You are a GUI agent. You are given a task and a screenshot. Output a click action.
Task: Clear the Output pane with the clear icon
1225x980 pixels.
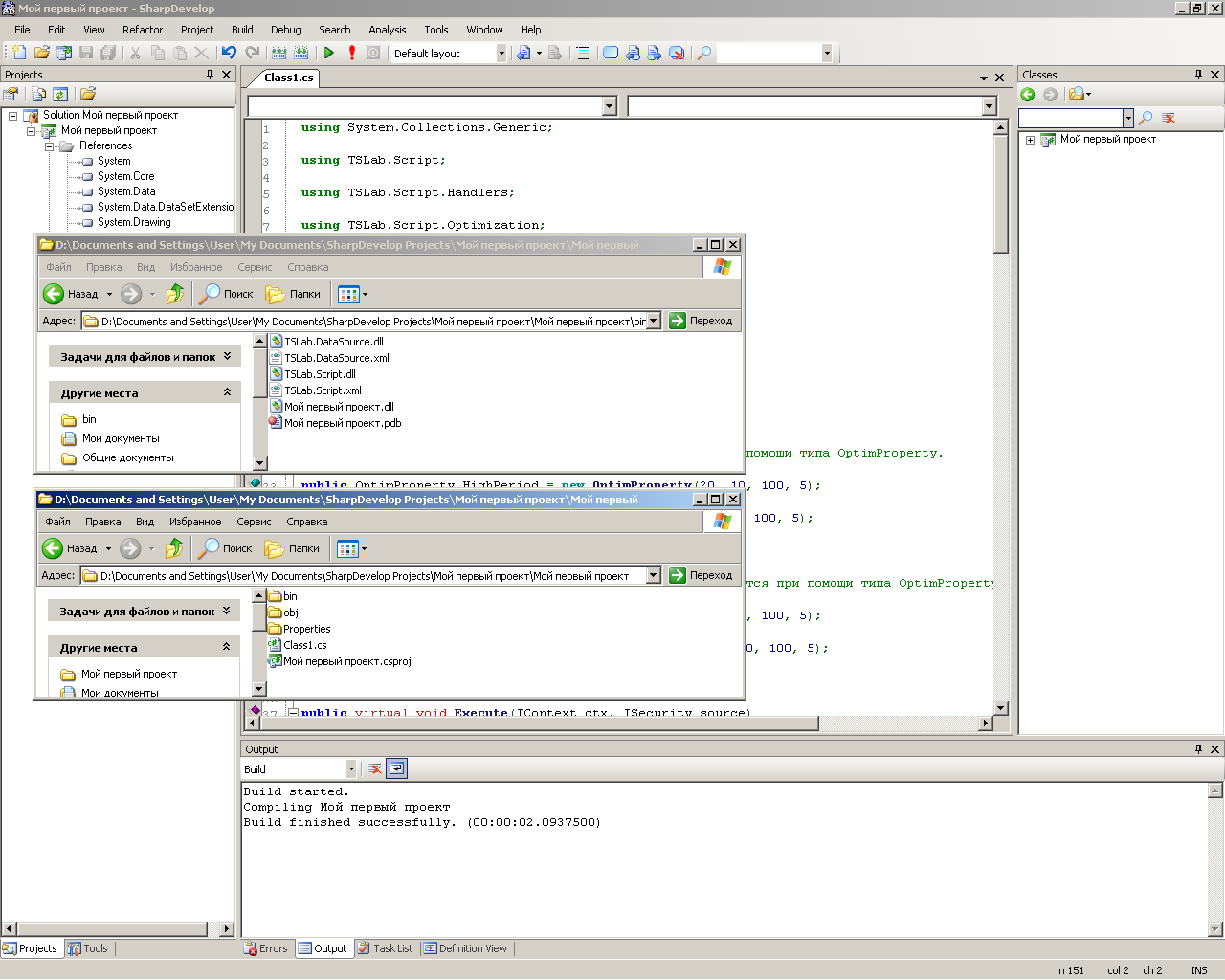tap(375, 768)
